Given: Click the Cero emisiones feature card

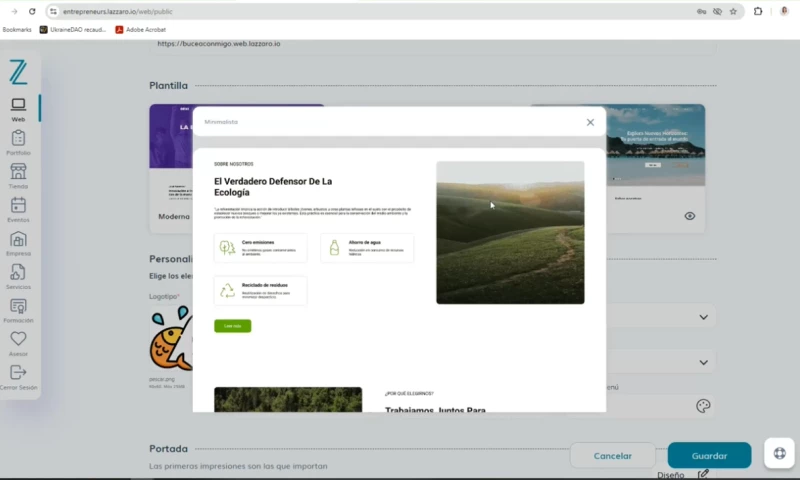Looking at the screenshot, I should (x=261, y=248).
